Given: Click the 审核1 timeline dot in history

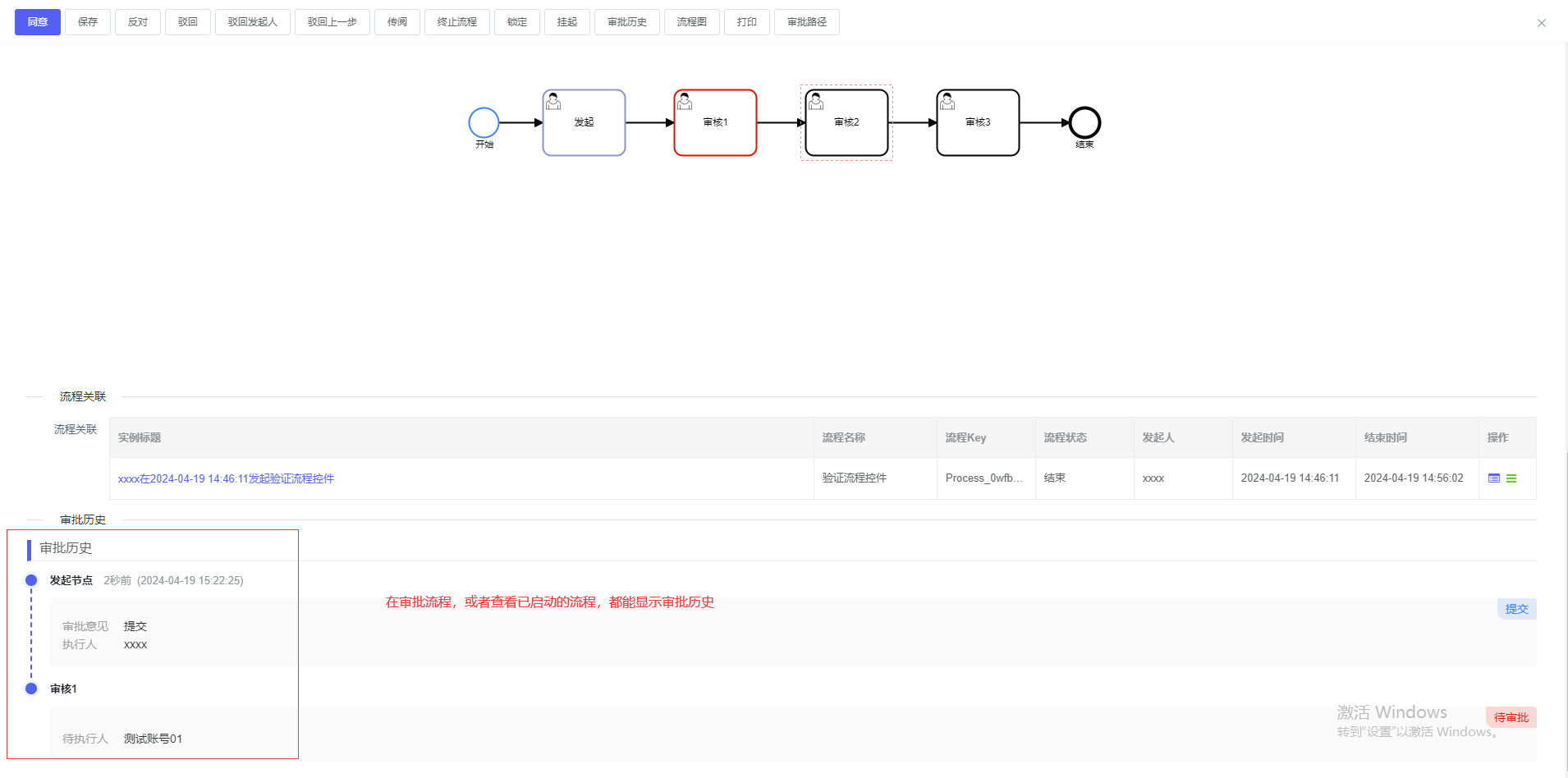Looking at the screenshot, I should 31,689.
